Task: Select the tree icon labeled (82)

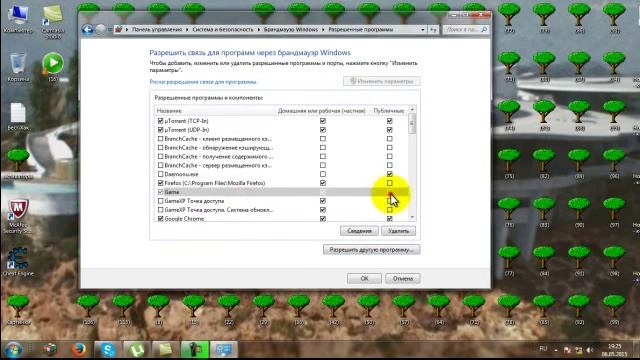Action: point(544,163)
